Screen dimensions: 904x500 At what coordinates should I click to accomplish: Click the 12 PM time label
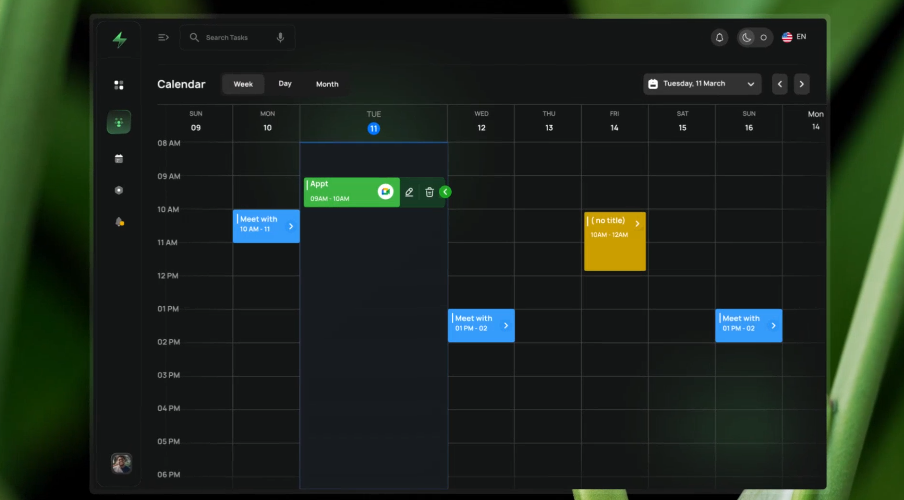point(168,276)
